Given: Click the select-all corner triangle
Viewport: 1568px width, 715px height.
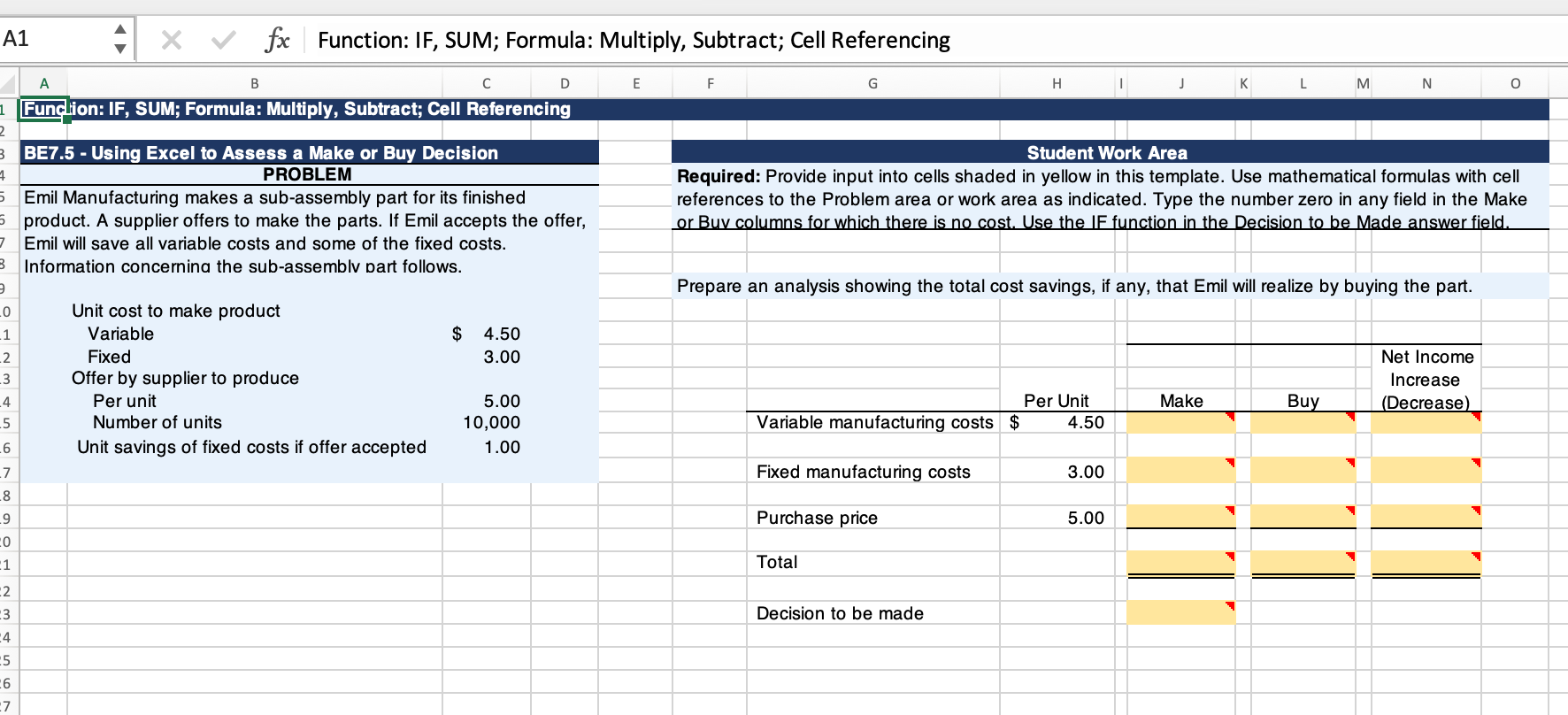Looking at the screenshot, I should coord(8,85).
